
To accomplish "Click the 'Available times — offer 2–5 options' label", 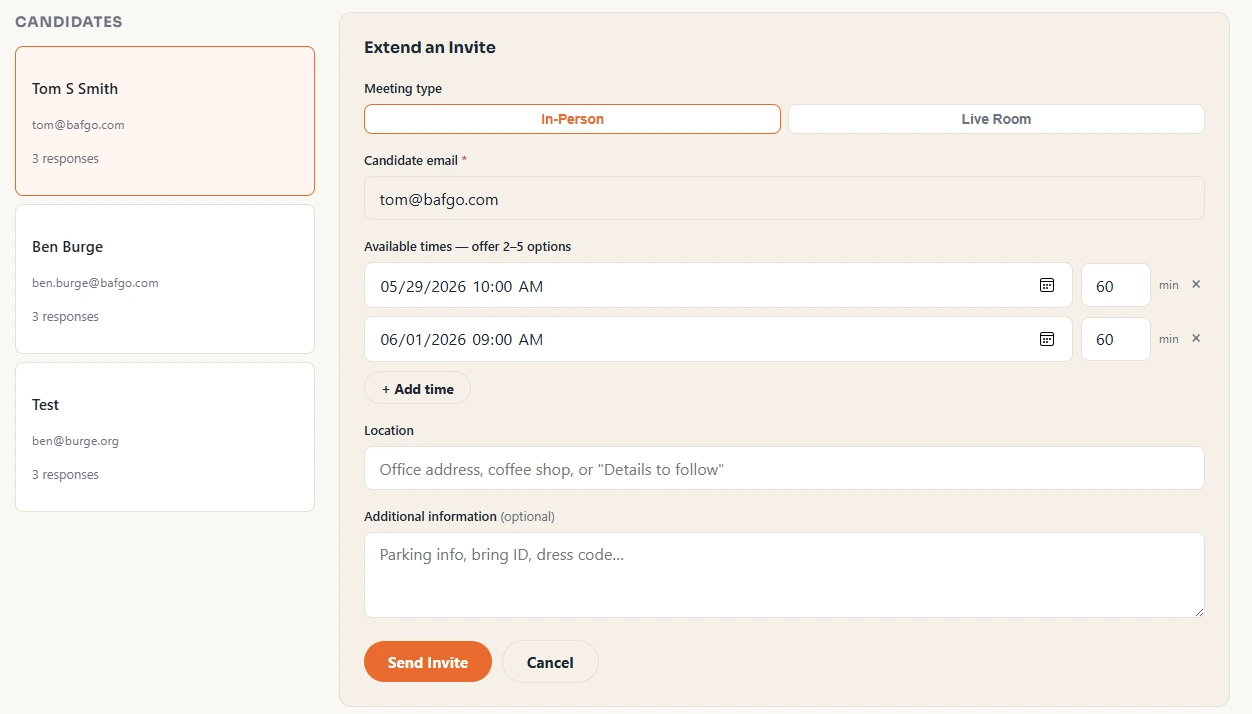I will (468, 246).
